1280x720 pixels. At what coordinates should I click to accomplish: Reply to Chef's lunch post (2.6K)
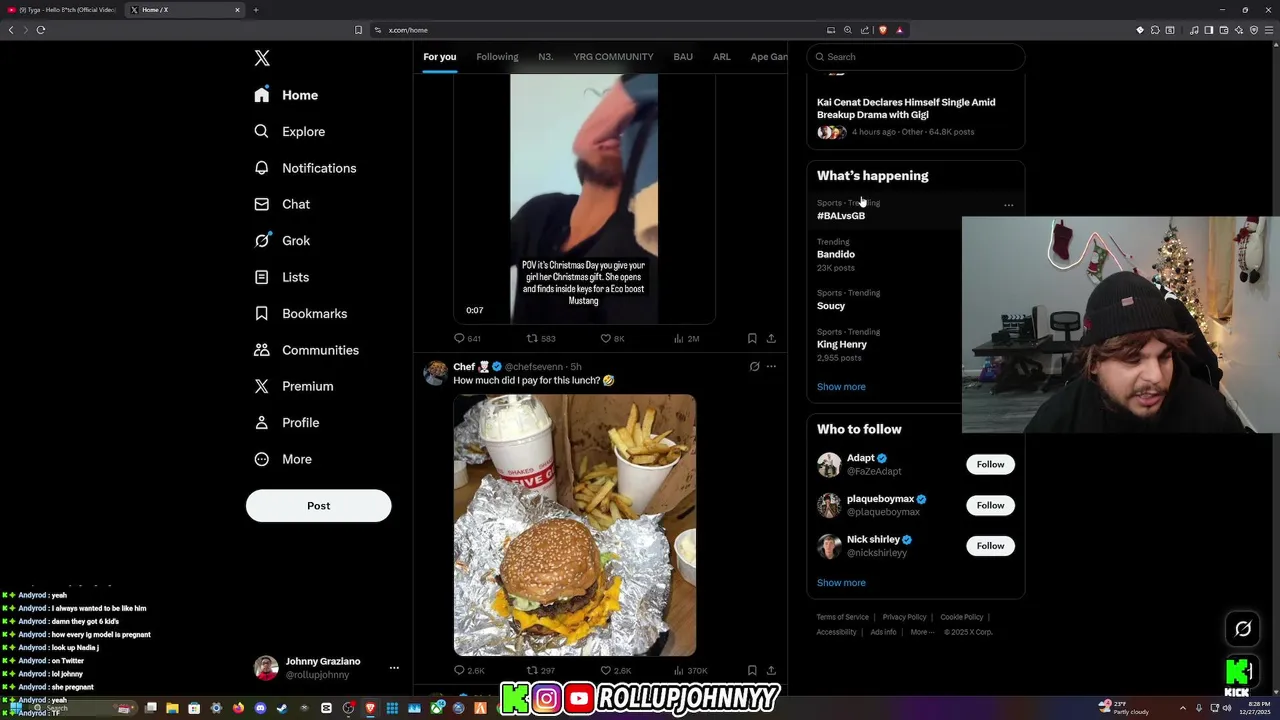click(x=469, y=670)
